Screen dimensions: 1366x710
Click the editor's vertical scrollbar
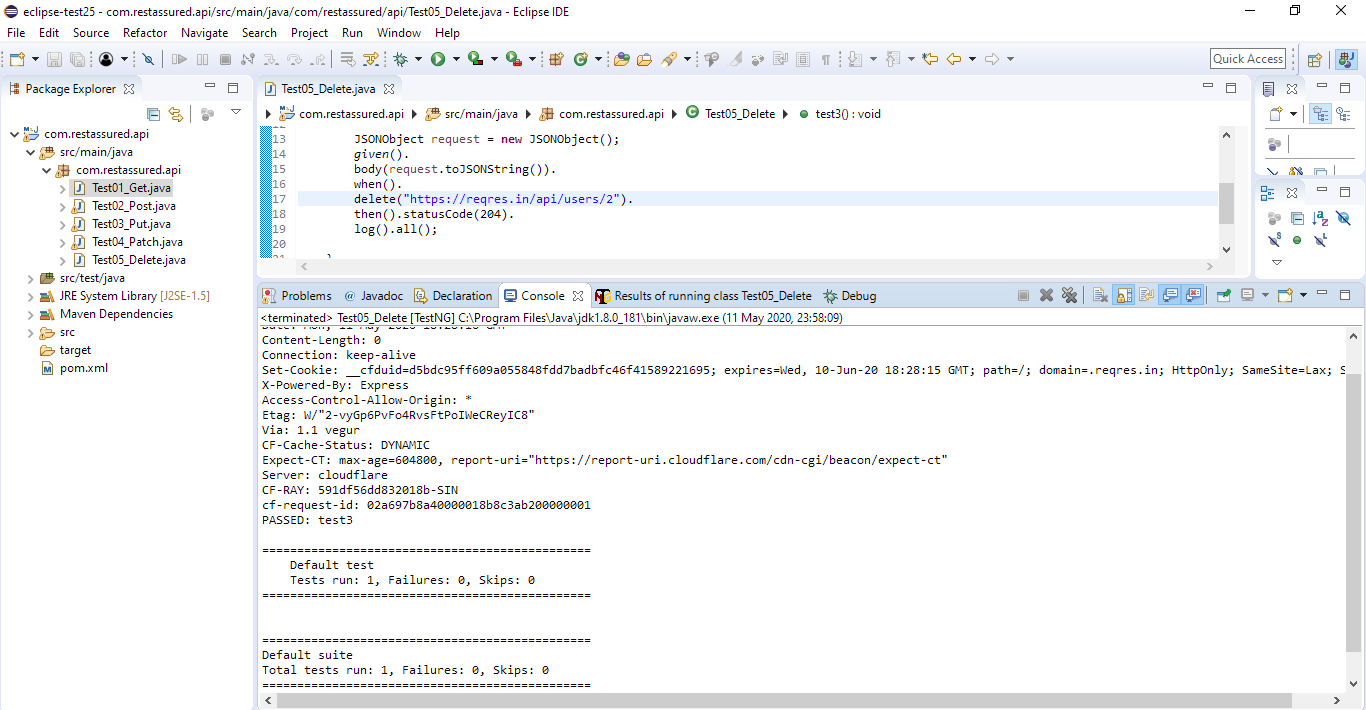pos(1226,200)
